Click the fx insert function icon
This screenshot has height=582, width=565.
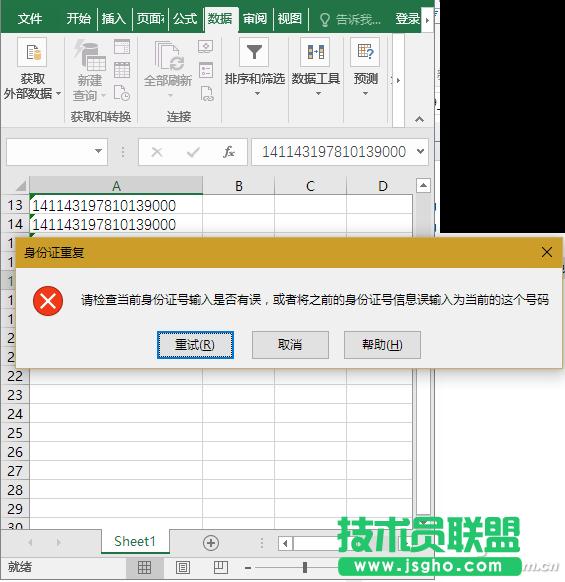click(228, 152)
